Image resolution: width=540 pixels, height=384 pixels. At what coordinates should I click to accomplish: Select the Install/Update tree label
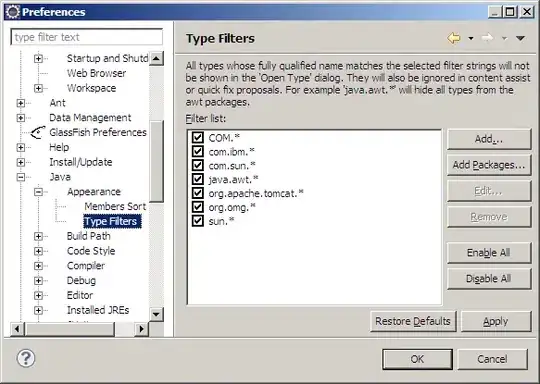click(81, 162)
